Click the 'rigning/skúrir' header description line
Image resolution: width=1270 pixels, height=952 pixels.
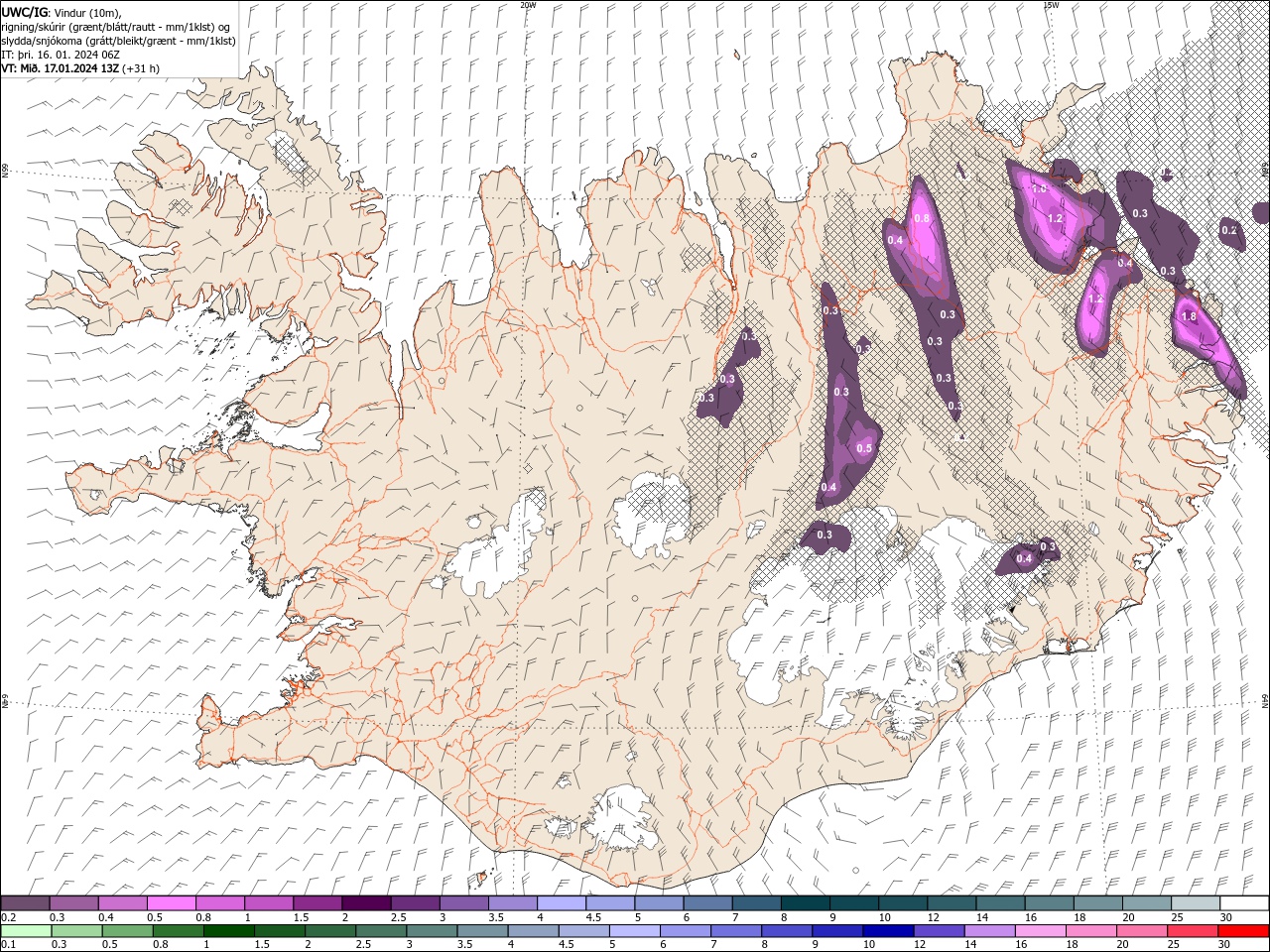tap(116, 27)
